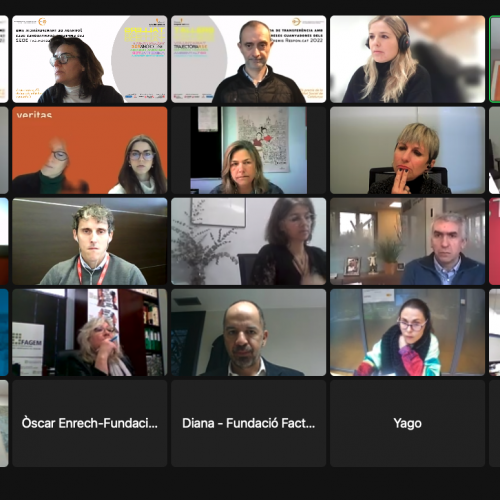Click the man in black jacket tile

tap(249, 59)
